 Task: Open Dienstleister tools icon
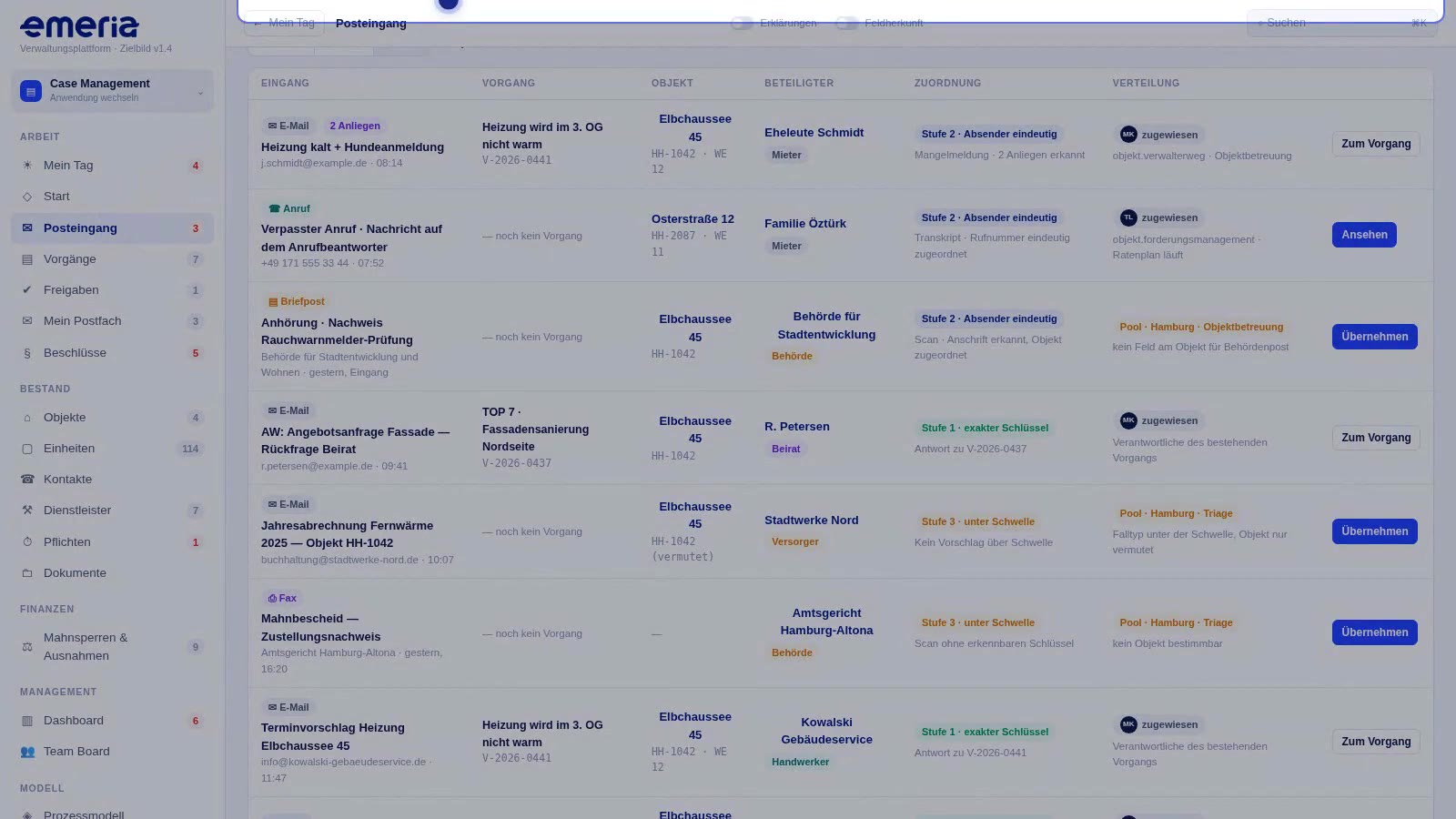point(27,511)
